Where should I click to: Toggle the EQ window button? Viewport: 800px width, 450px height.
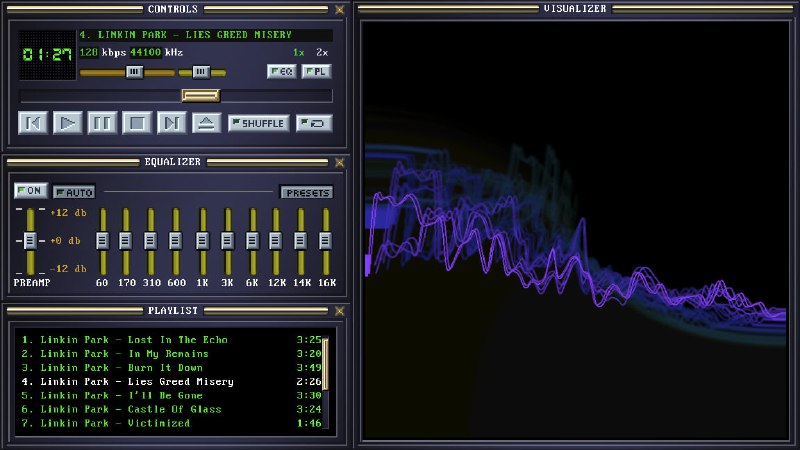click(281, 71)
